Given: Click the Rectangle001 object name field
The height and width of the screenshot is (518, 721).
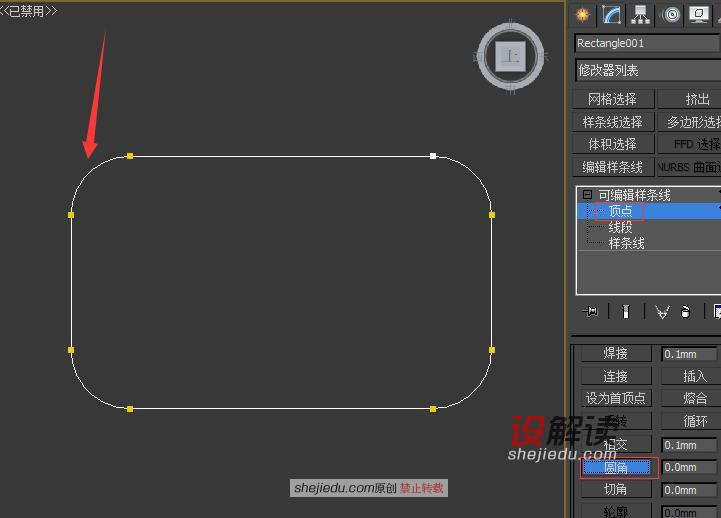Looking at the screenshot, I should [x=647, y=43].
